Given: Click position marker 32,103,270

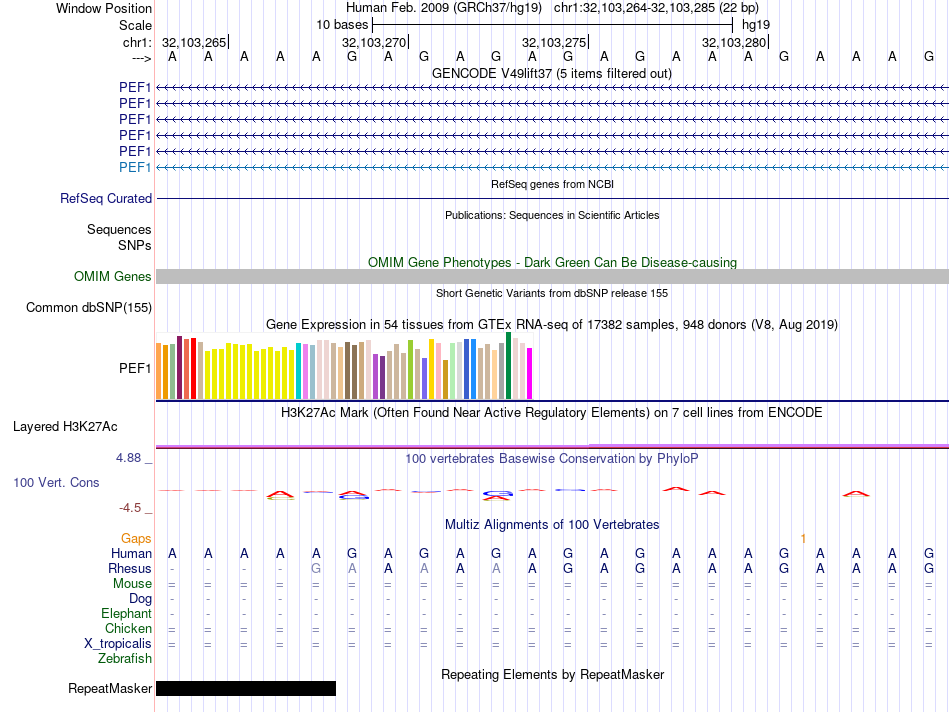Looking at the screenshot, I should pyautogui.click(x=374, y=42).
